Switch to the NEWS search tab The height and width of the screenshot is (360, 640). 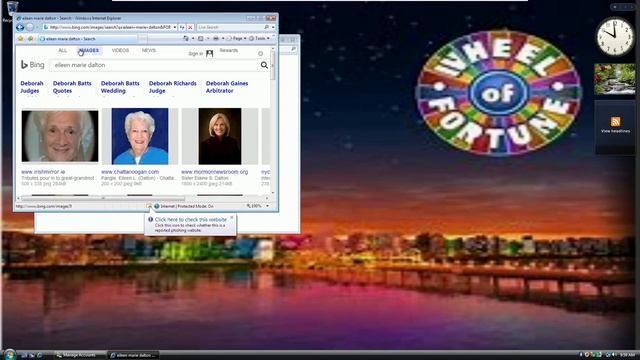pos(149,51)
